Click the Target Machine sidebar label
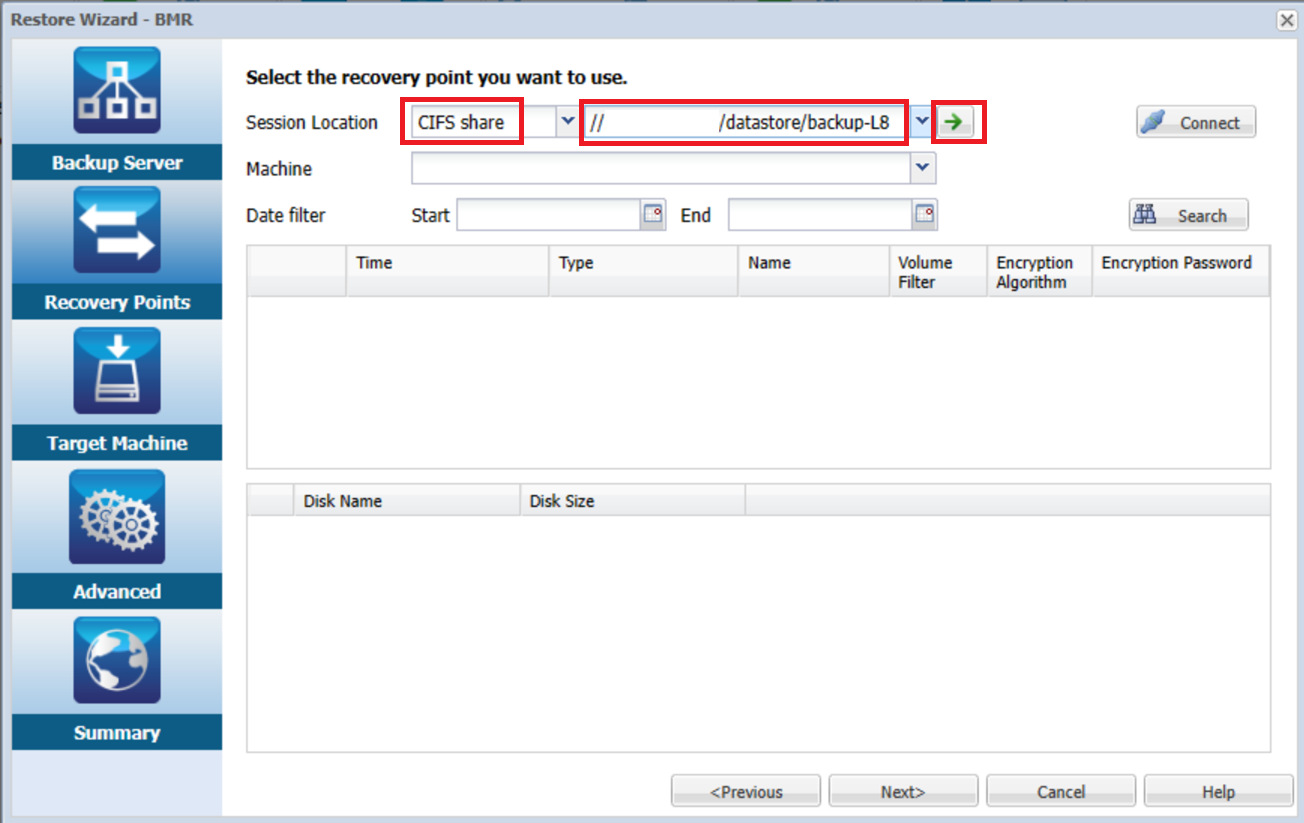Screen dimensions: 1304x823 pos(117,443)
